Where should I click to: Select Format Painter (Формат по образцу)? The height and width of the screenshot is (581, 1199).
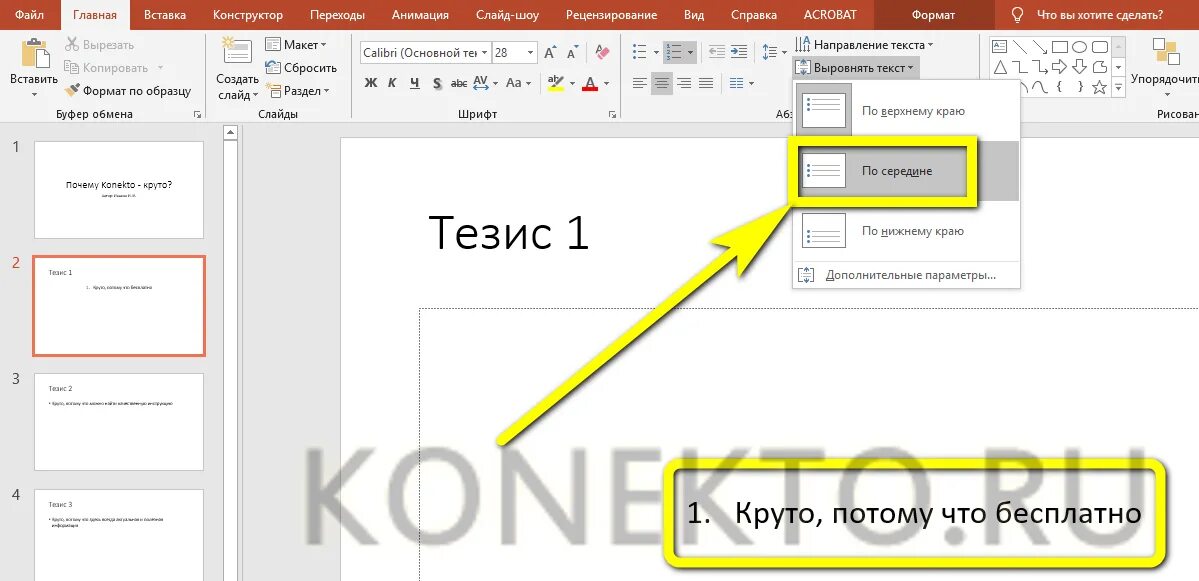(x=128, y=91)
